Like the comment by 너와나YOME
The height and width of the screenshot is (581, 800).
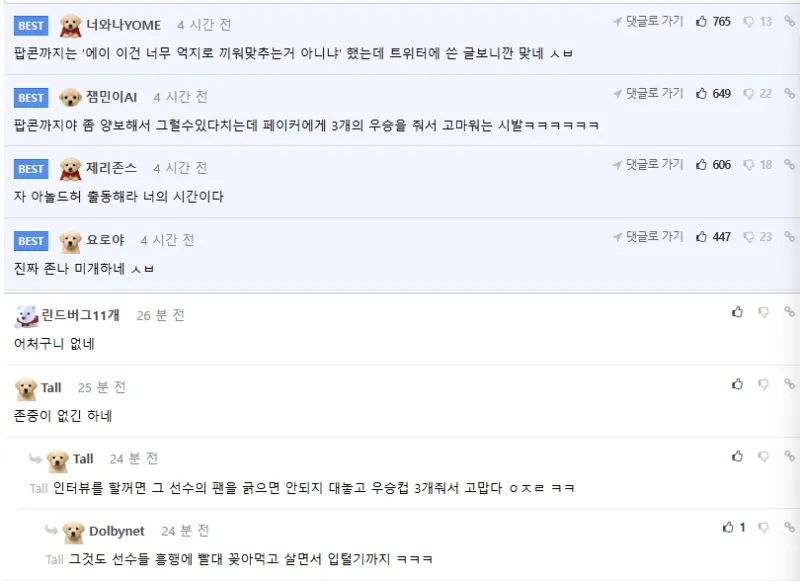tap(702, 21)
